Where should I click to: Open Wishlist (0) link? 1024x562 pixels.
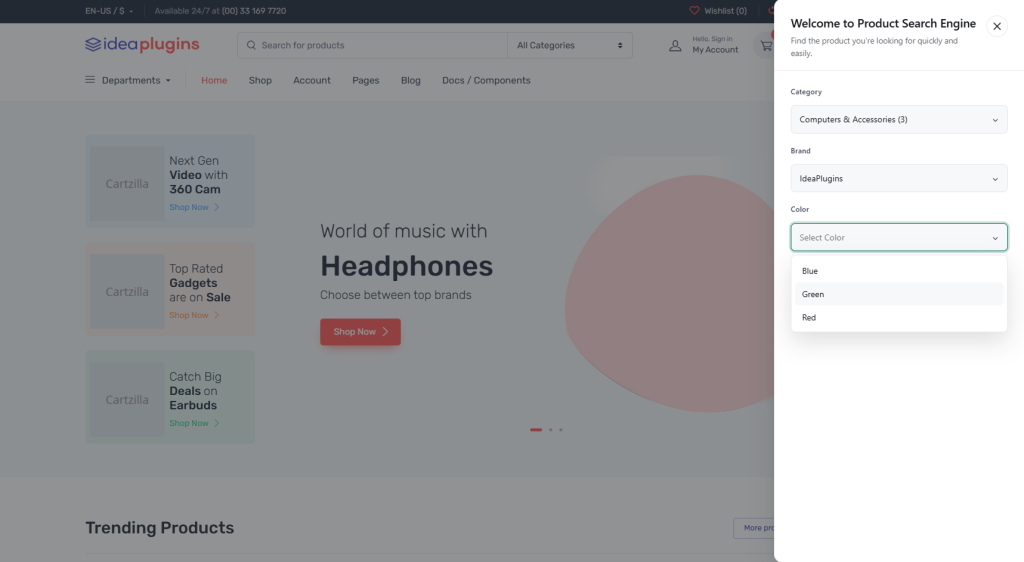pyautogui.click(x=725, y=10)
